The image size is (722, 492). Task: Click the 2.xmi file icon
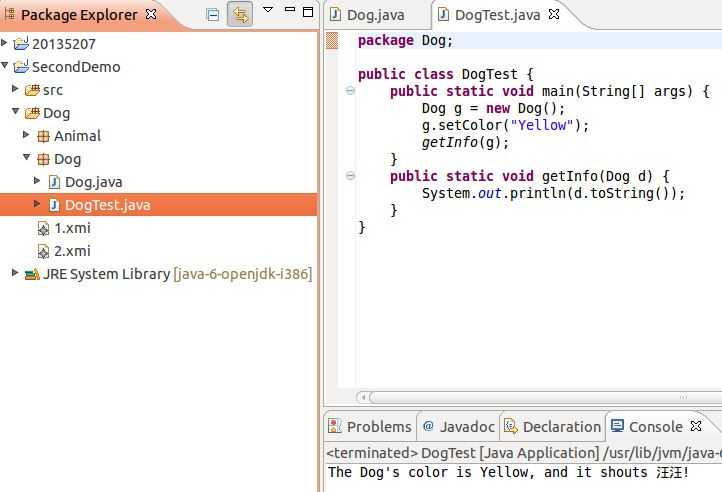coord(43,251)
